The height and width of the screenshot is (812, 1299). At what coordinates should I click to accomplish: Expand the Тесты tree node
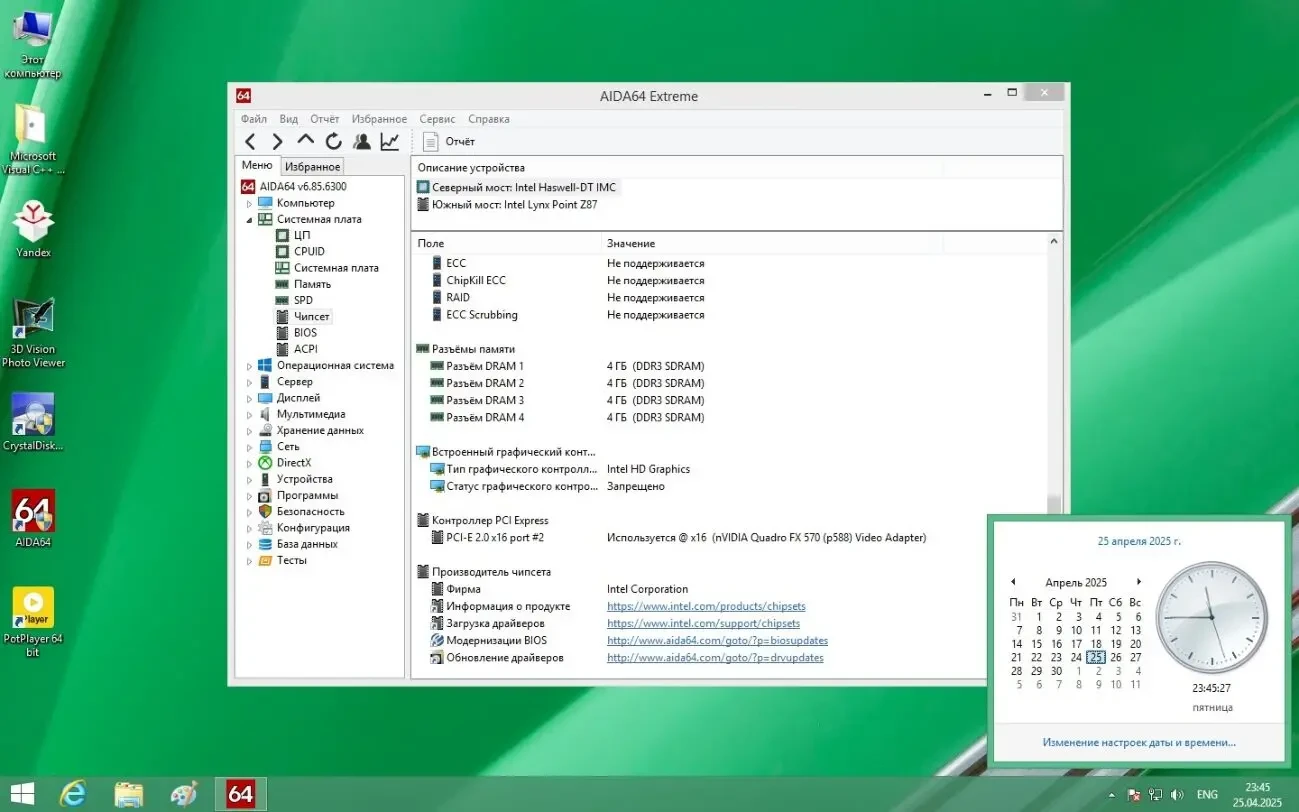click(x=250, y=561)
